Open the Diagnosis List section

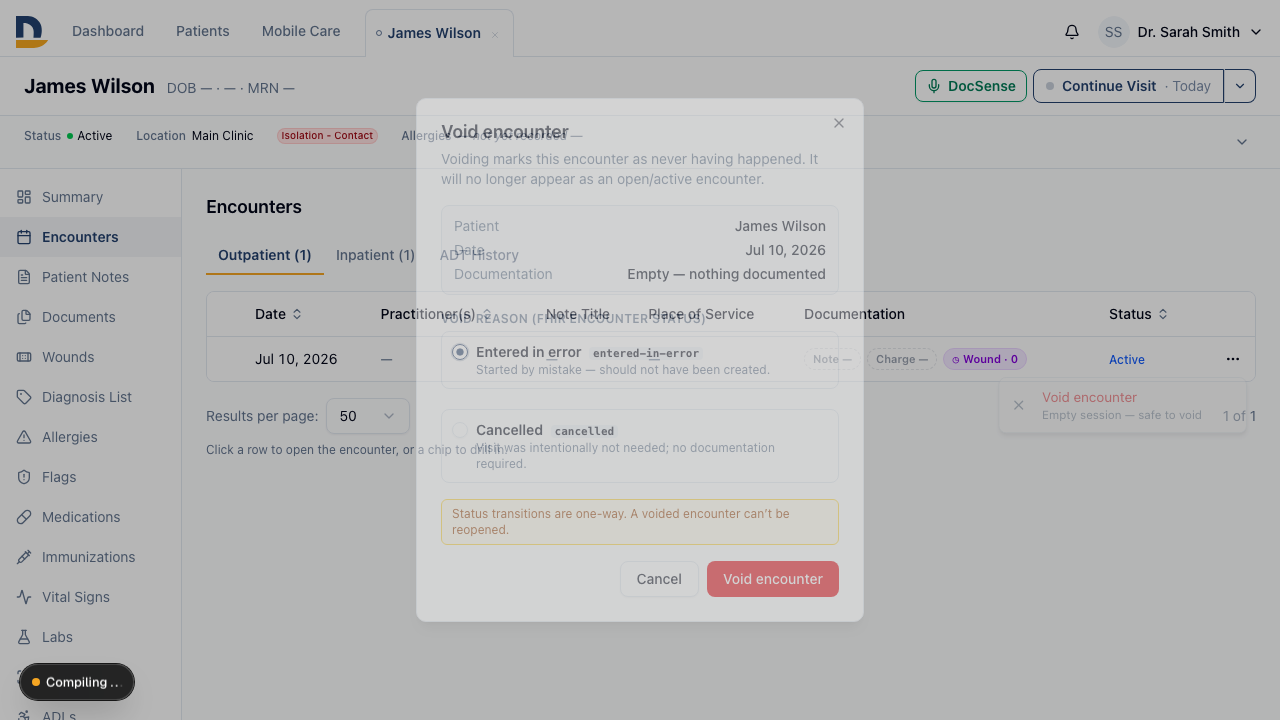(90, 397)
